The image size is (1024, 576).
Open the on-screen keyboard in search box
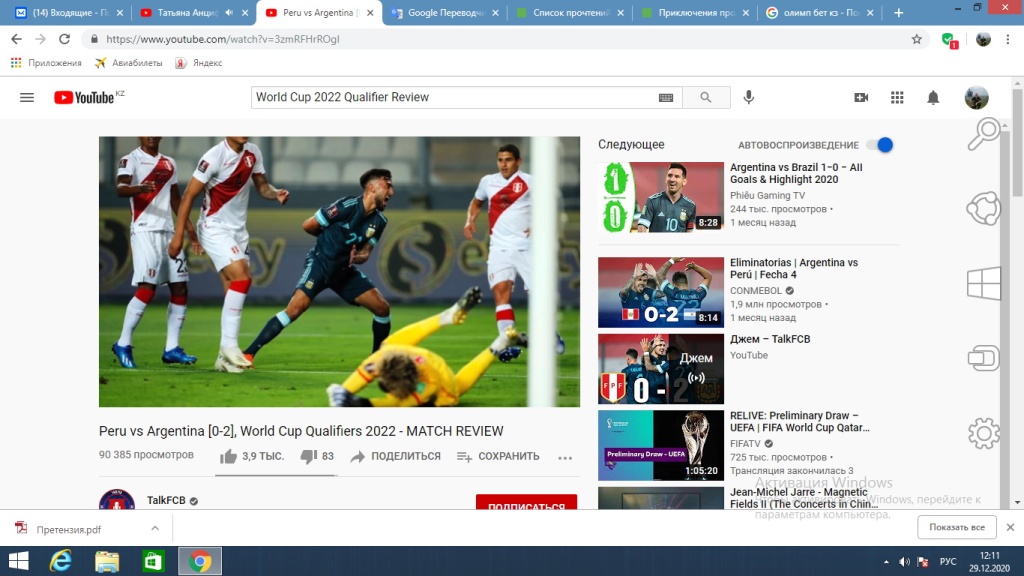665,97
